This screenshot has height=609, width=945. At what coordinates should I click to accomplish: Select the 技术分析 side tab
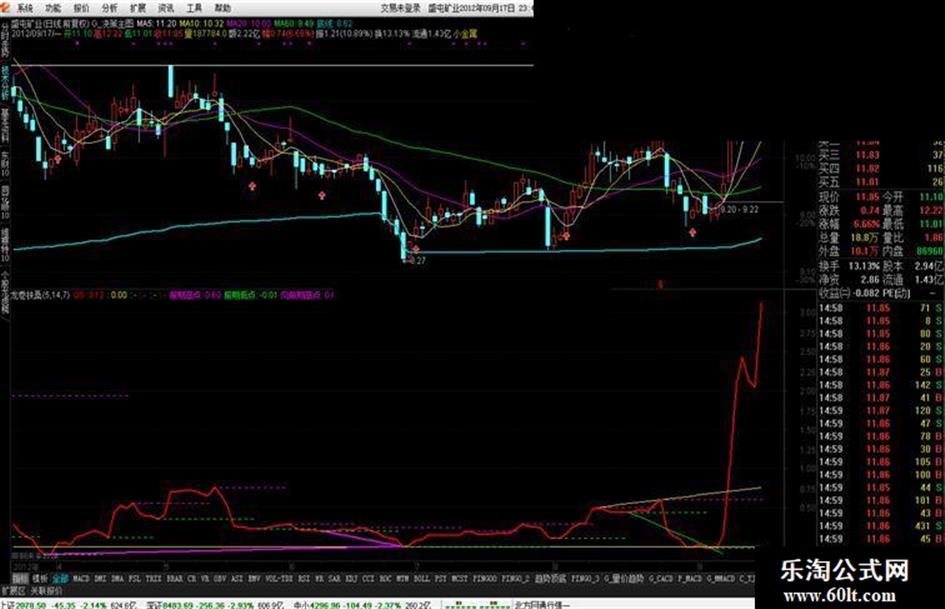[5, 82]
